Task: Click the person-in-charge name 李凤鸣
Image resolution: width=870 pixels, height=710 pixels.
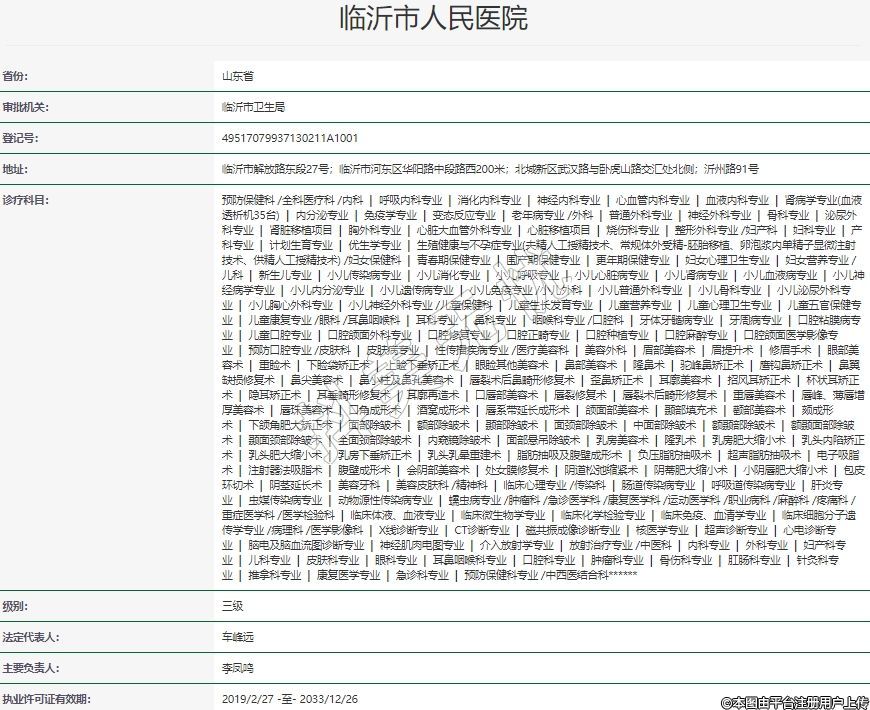Action: point(238,667)
